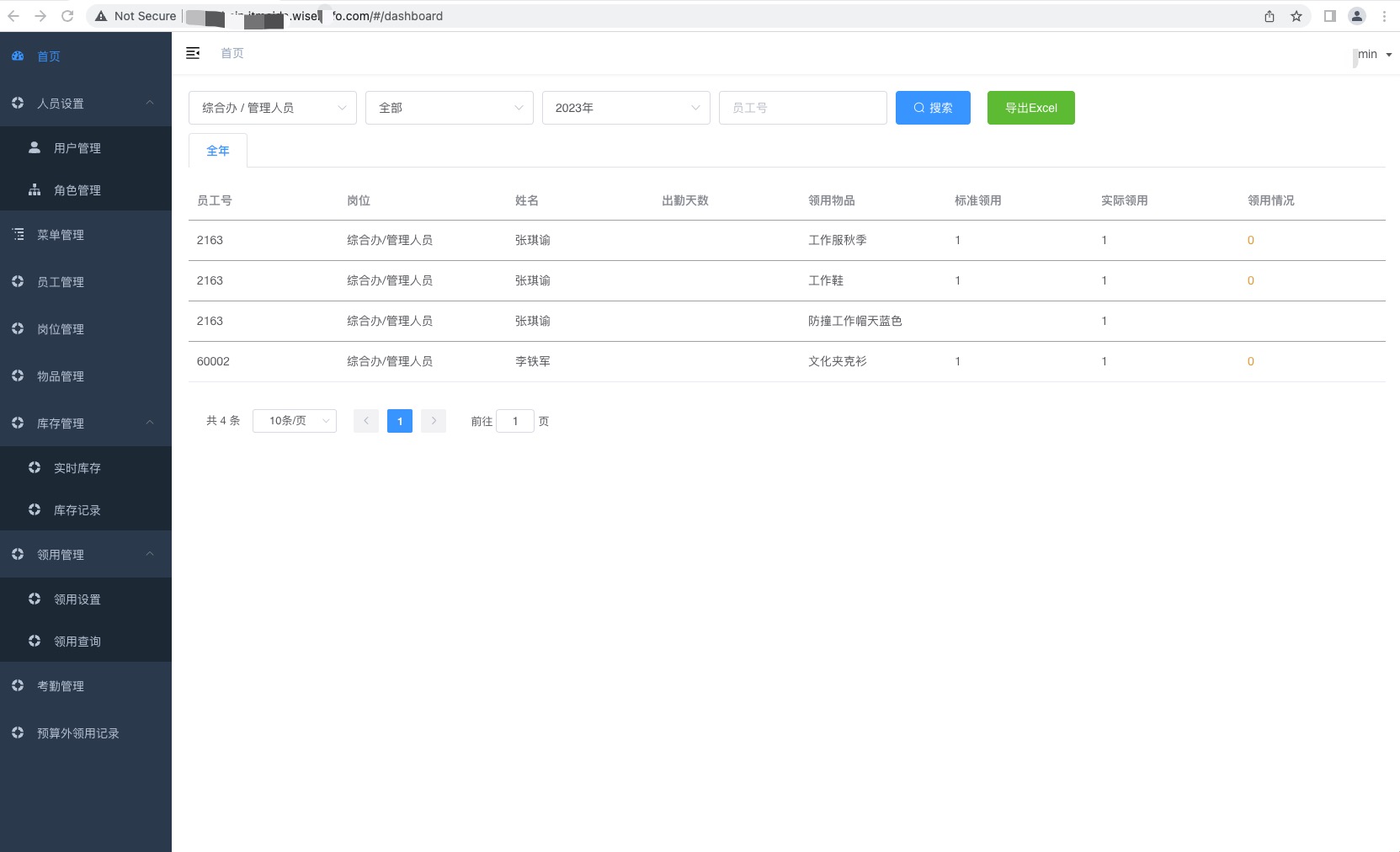This screenshot has height=852, width=1400.
Task: Click the 库存记录 submenu icon
Action: (x=35, y=509)
